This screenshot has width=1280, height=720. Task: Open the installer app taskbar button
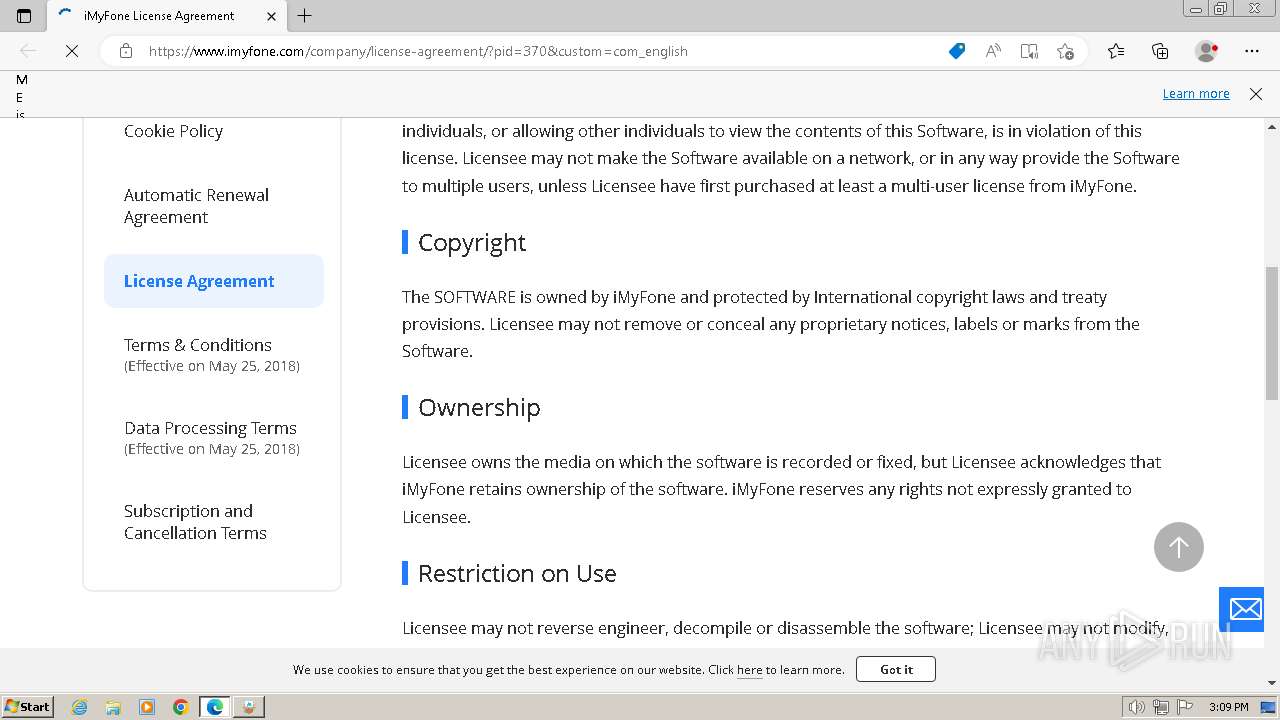pos(249,707)
